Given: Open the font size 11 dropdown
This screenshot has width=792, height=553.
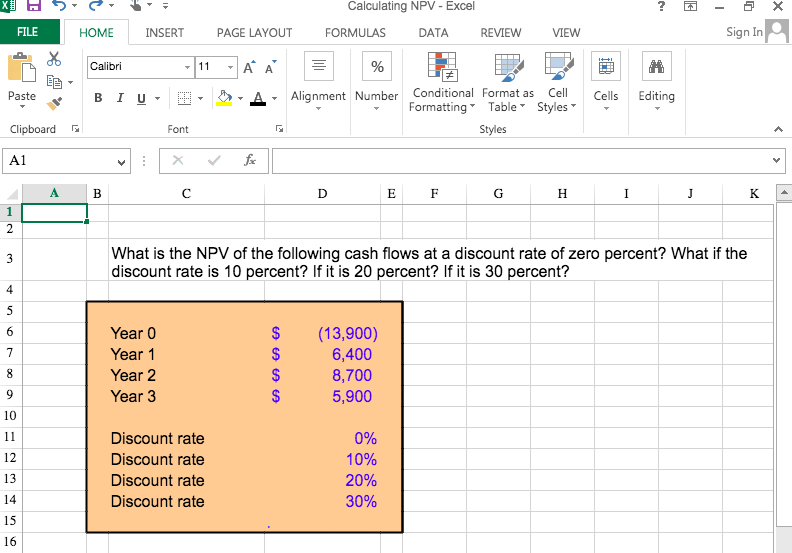Looking at the screenshot, I should [230, 67].
